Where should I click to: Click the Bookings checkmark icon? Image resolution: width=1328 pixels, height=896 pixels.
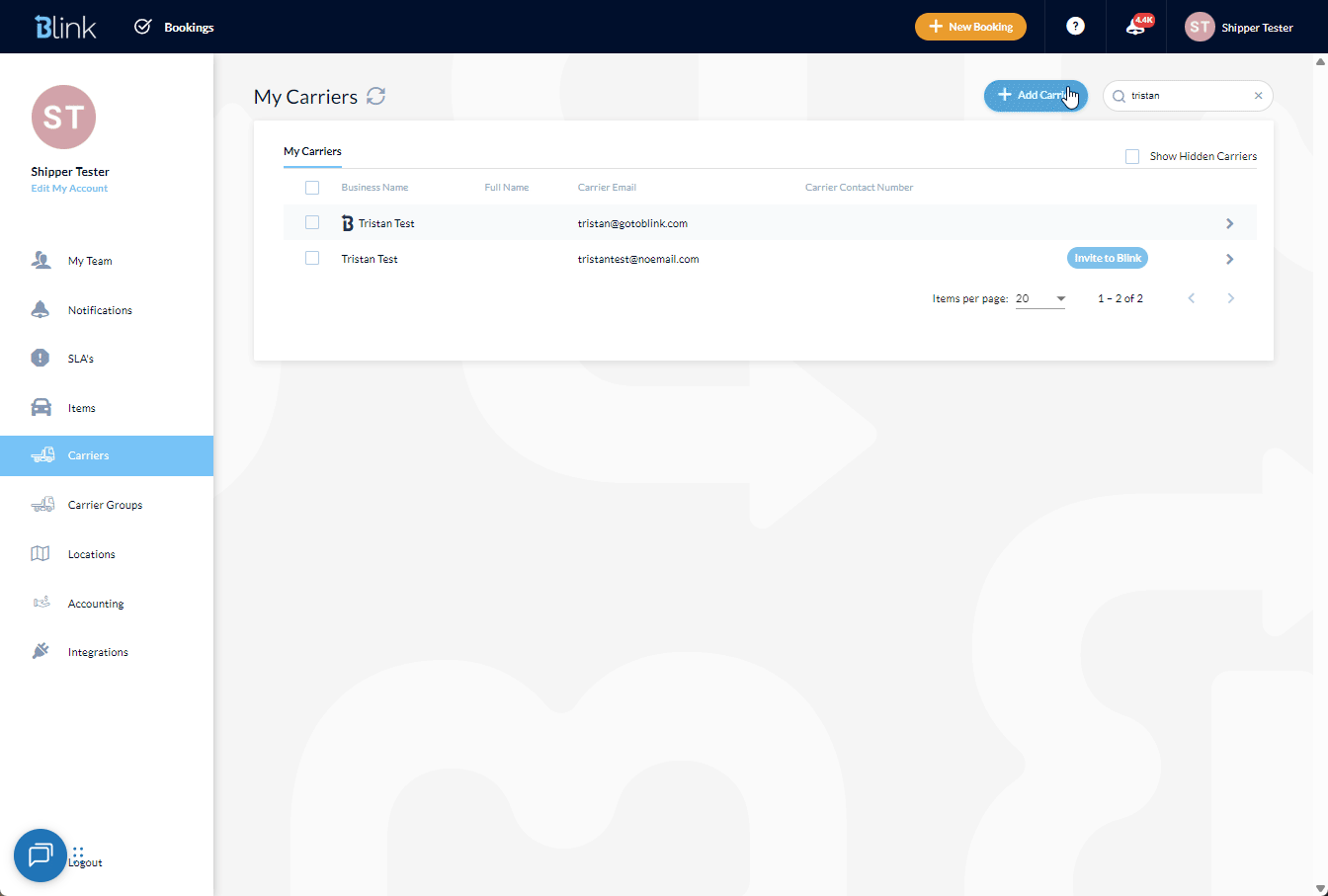click(x=143, y=27)
